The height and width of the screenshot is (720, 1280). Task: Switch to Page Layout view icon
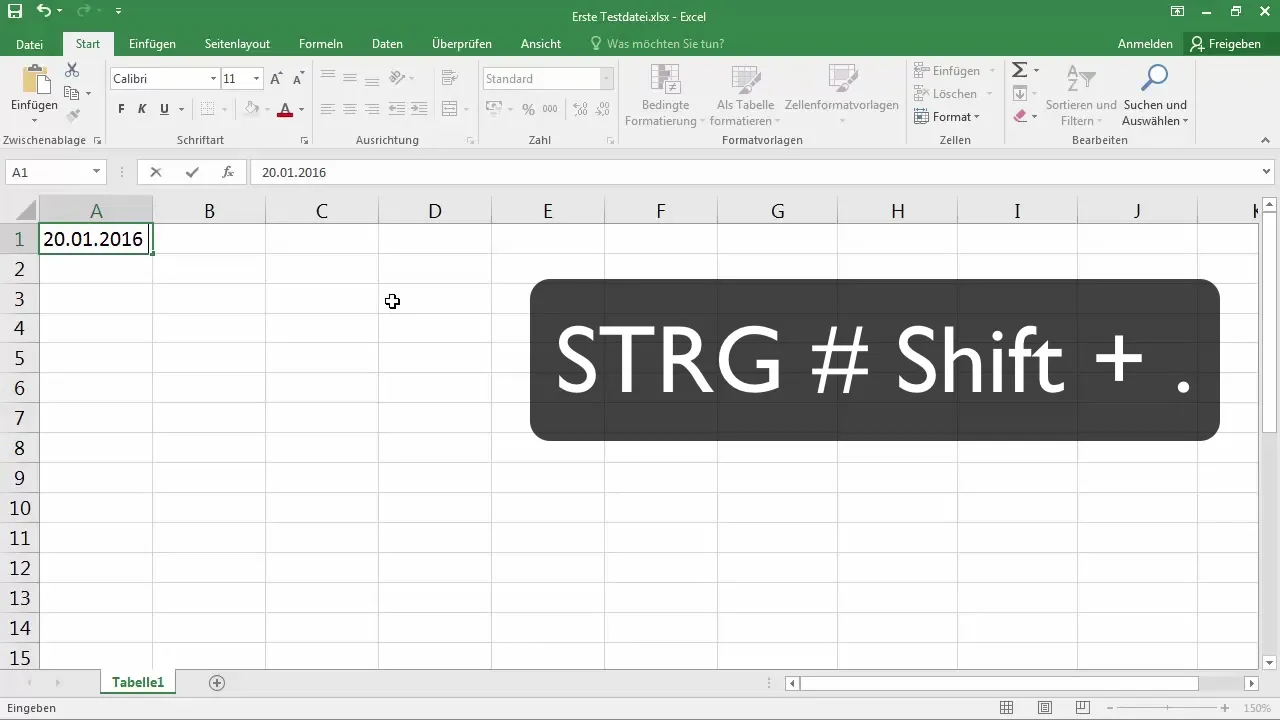click(x=1044, y=707)
